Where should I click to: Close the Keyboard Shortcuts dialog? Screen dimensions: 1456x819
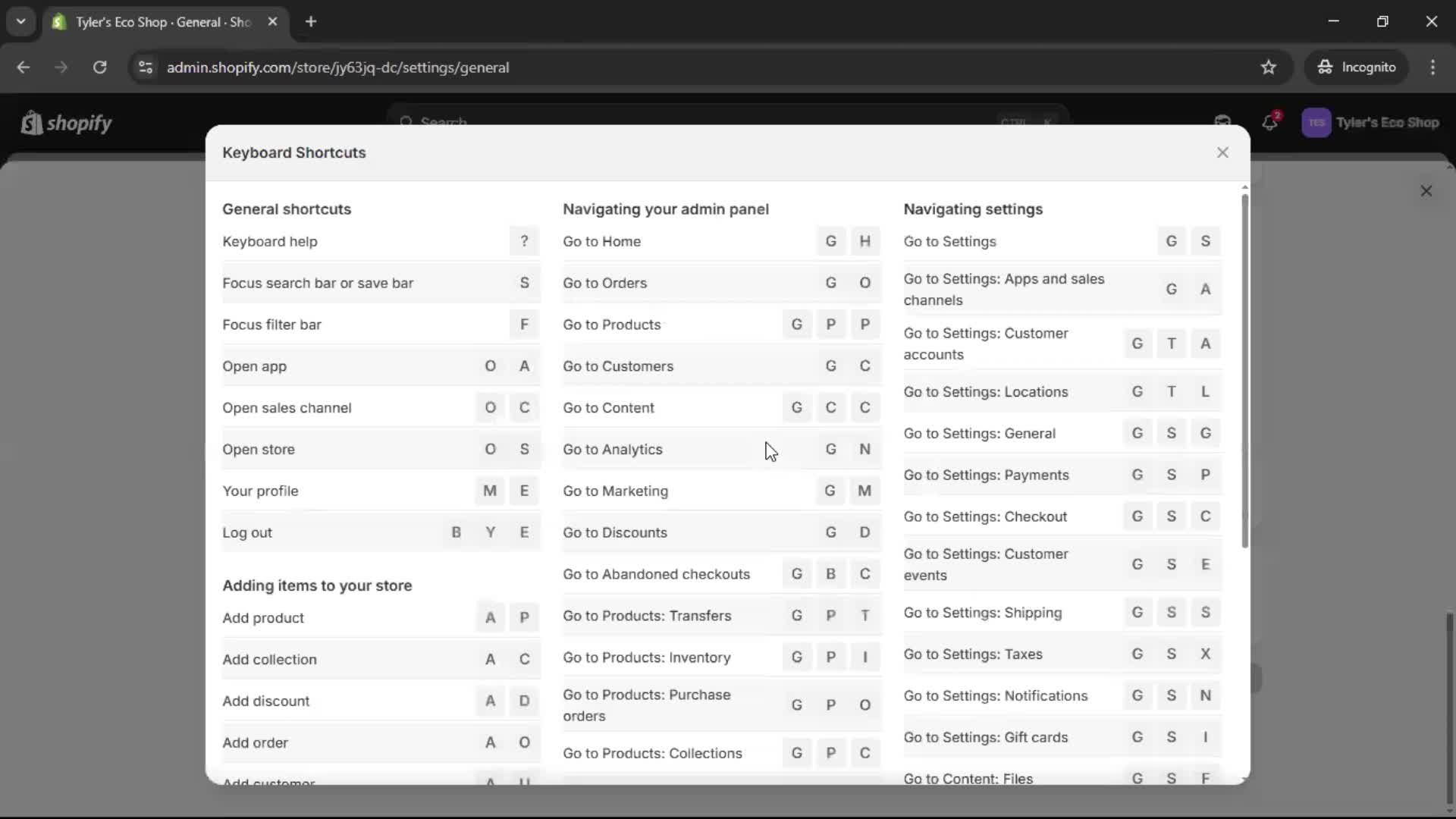coord(1222,152)
